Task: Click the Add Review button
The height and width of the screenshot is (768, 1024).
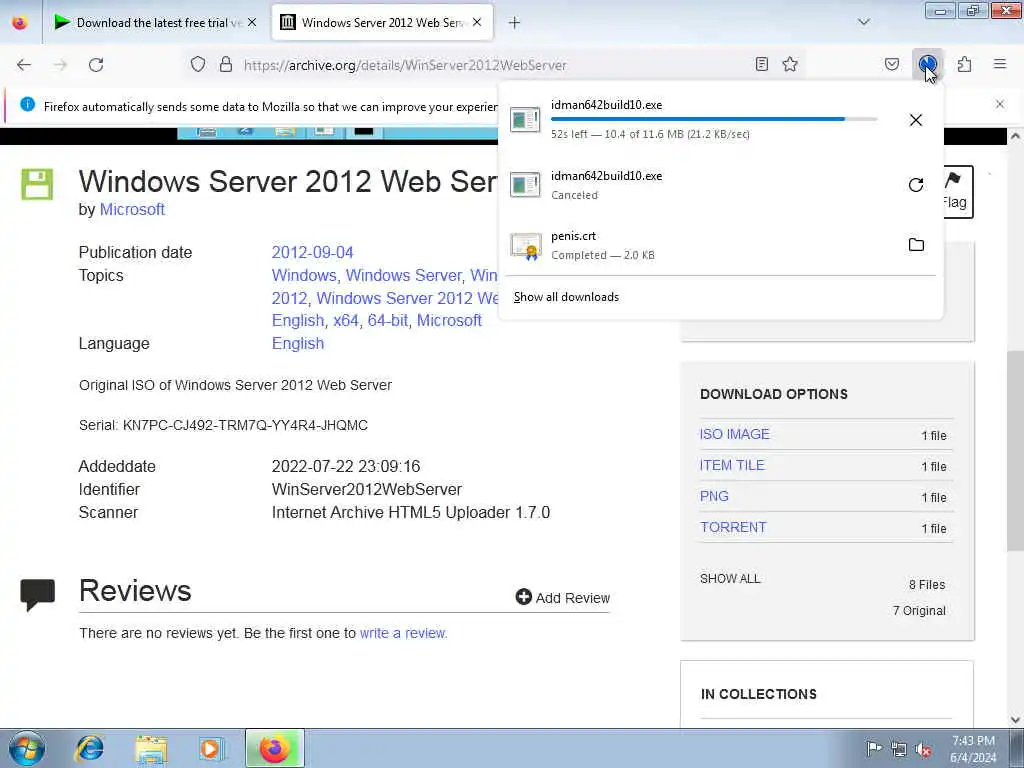Action: click(562, 598)
